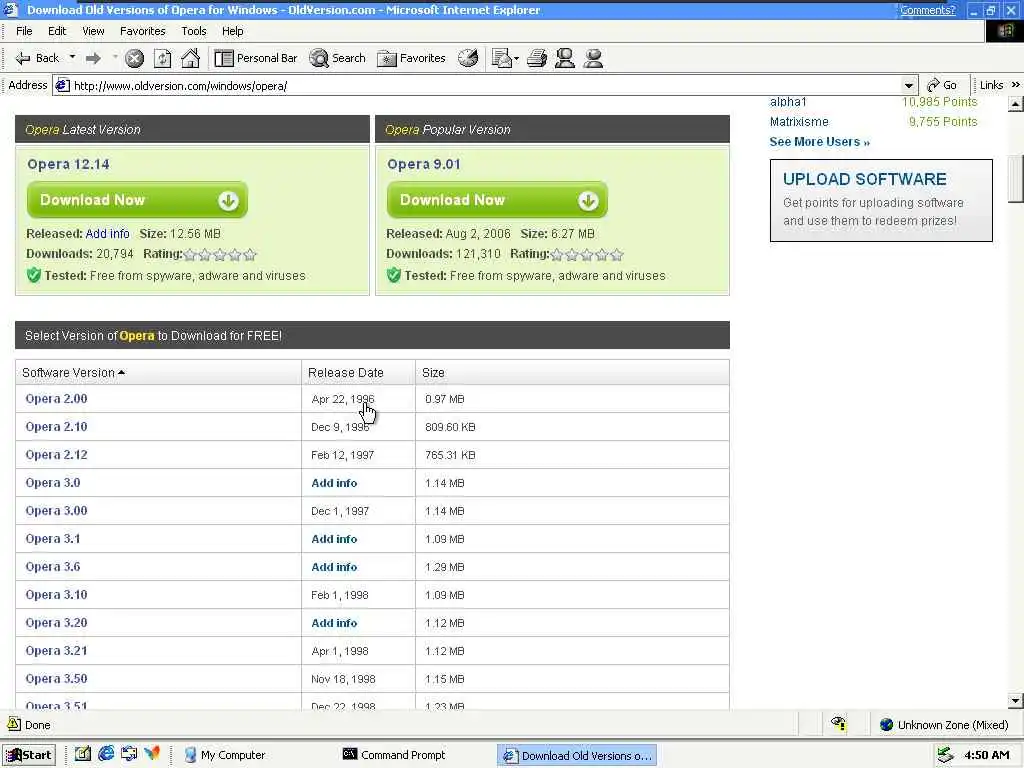Click the Back arrow toolbar button

37,58
